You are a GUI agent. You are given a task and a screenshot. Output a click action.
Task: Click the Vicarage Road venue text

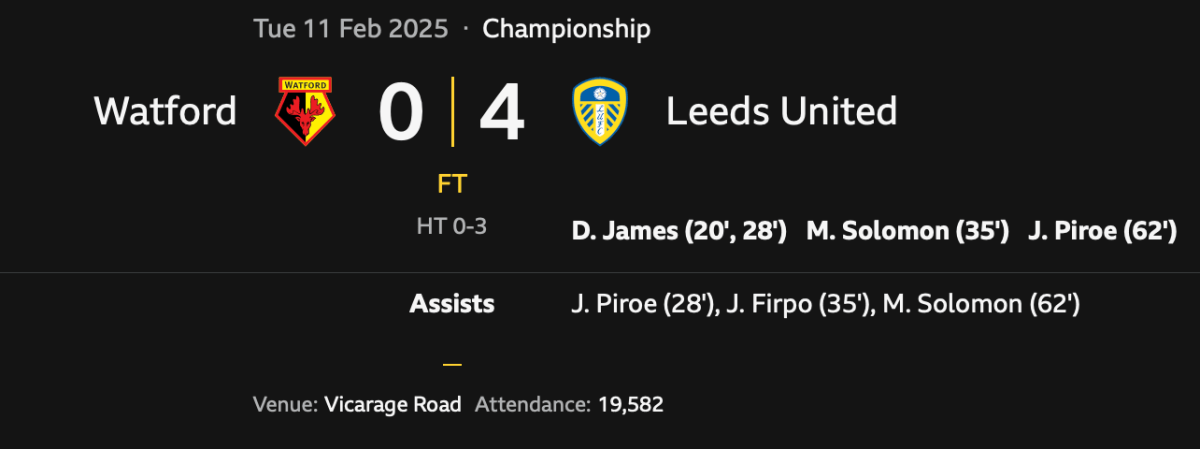(x=393, y=405)
